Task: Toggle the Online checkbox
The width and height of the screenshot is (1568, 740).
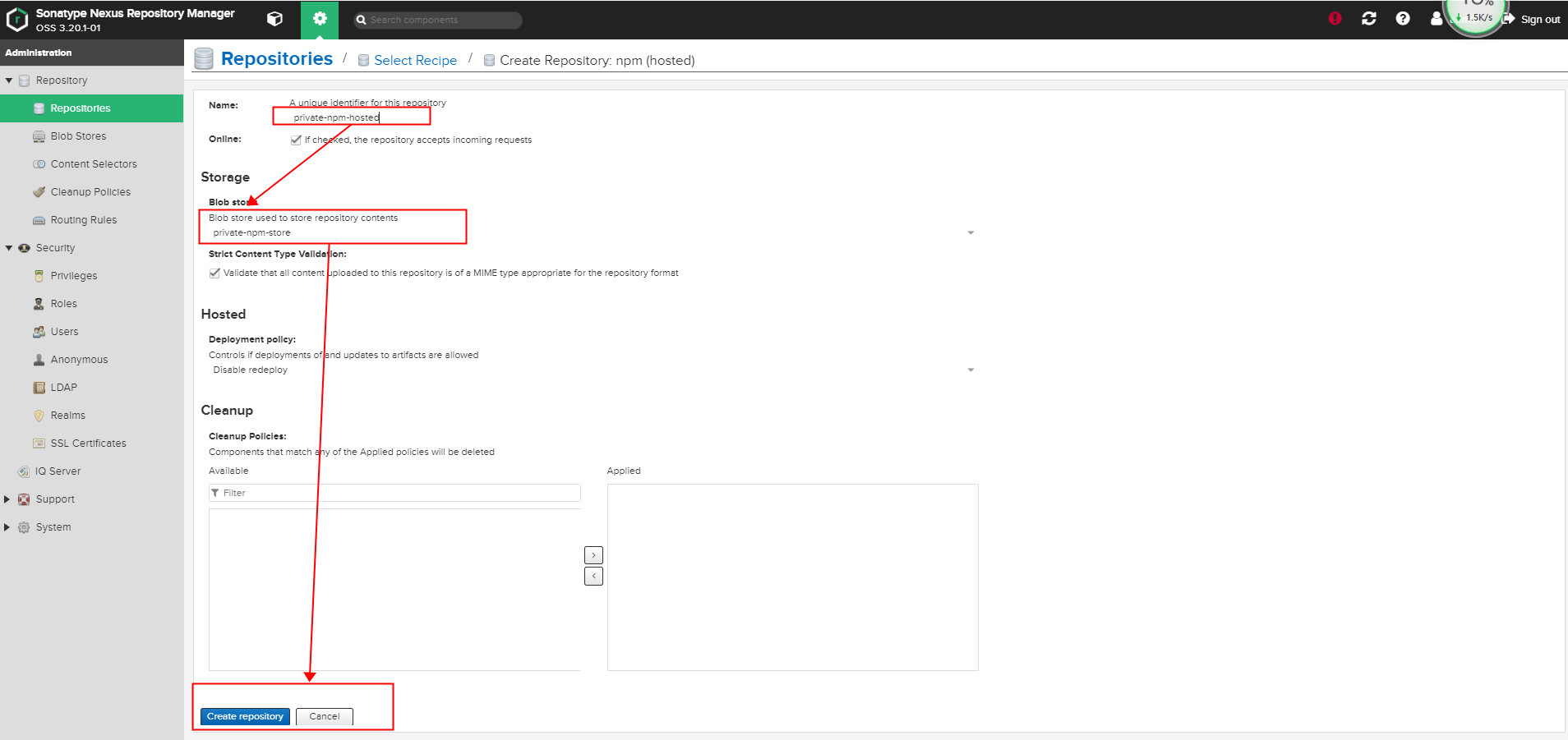Action: 296,140
